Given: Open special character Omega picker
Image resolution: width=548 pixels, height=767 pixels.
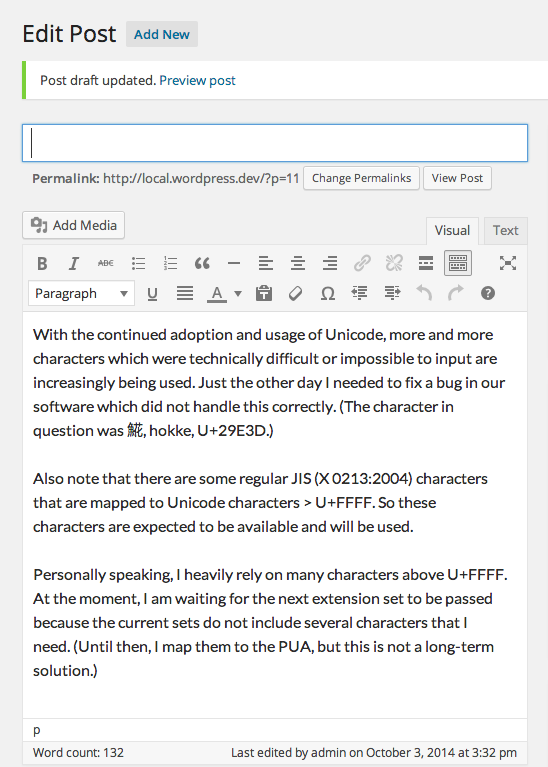Looking at the screenshot, I should [327, 293].
